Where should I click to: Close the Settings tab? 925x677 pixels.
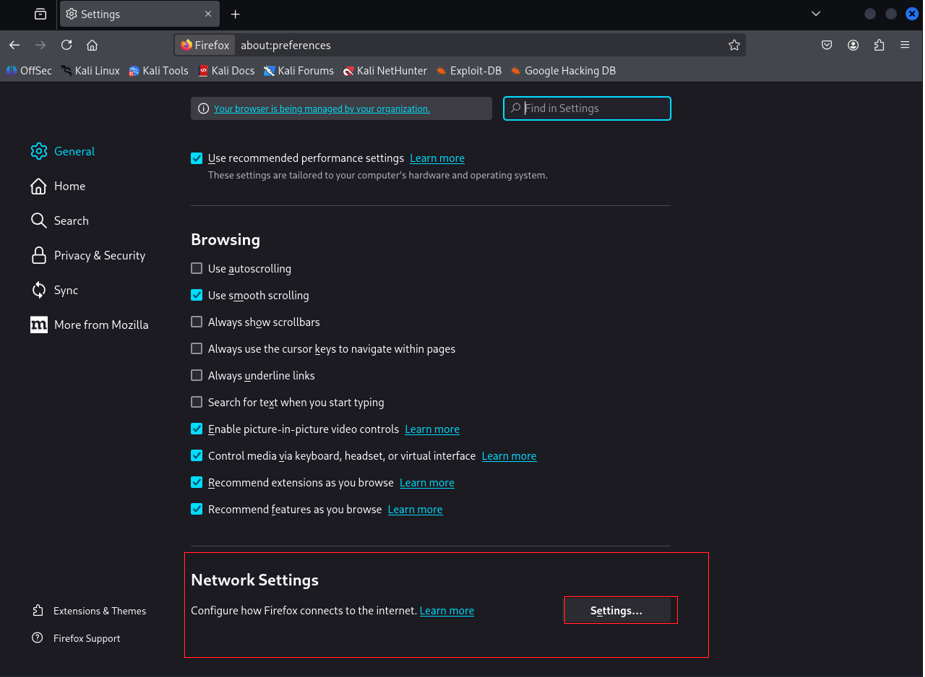coord(208,14)
